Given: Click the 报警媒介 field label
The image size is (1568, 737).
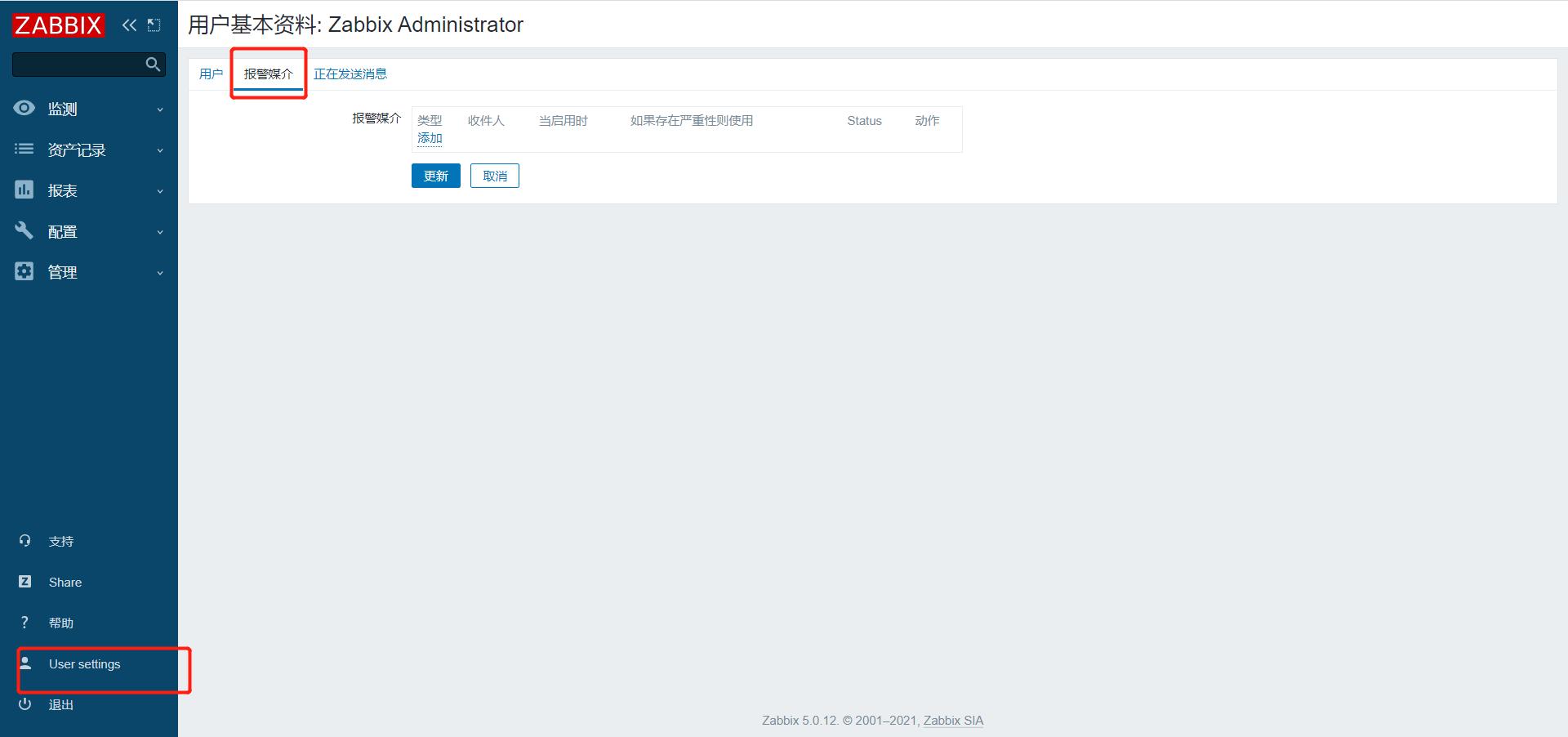Looking at the screenshot, I should [376, 118].
